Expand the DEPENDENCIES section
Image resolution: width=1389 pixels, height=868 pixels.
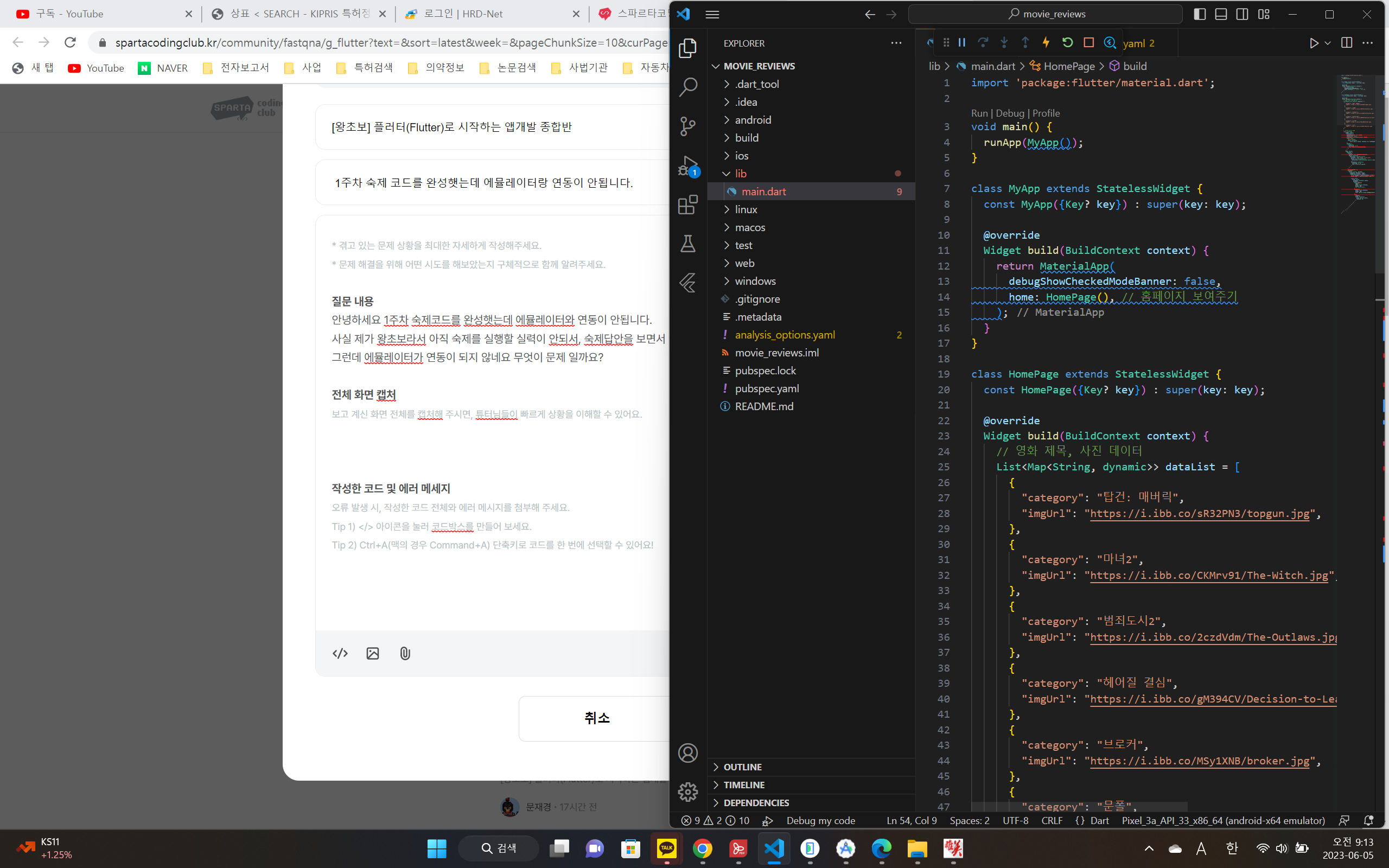tap(811, 802)
